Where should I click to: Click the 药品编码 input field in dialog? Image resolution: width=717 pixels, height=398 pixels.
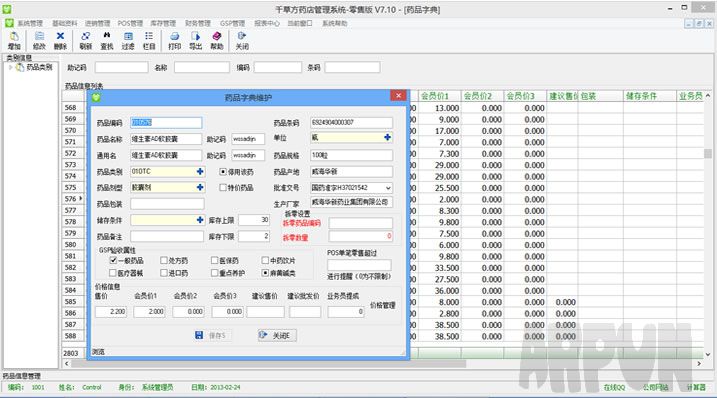(x=166, y=123)
